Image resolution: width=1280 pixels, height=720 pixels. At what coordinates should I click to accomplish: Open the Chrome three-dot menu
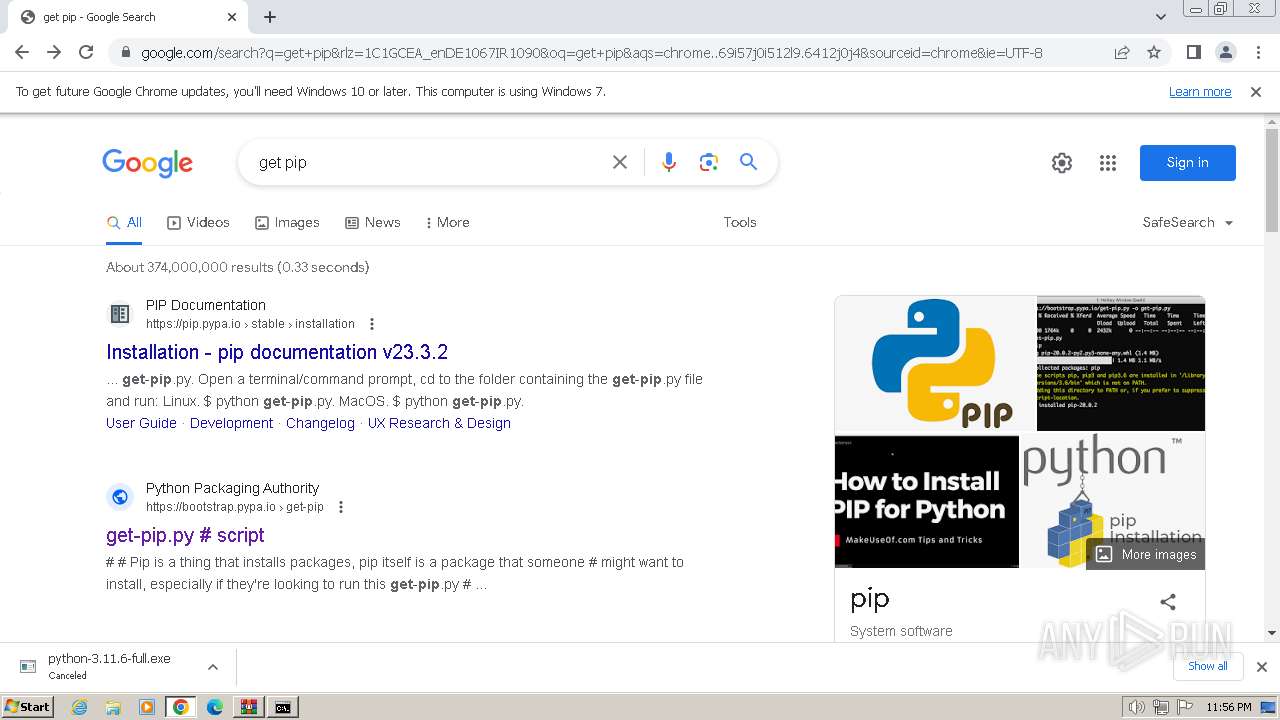tap(1257, 53)
